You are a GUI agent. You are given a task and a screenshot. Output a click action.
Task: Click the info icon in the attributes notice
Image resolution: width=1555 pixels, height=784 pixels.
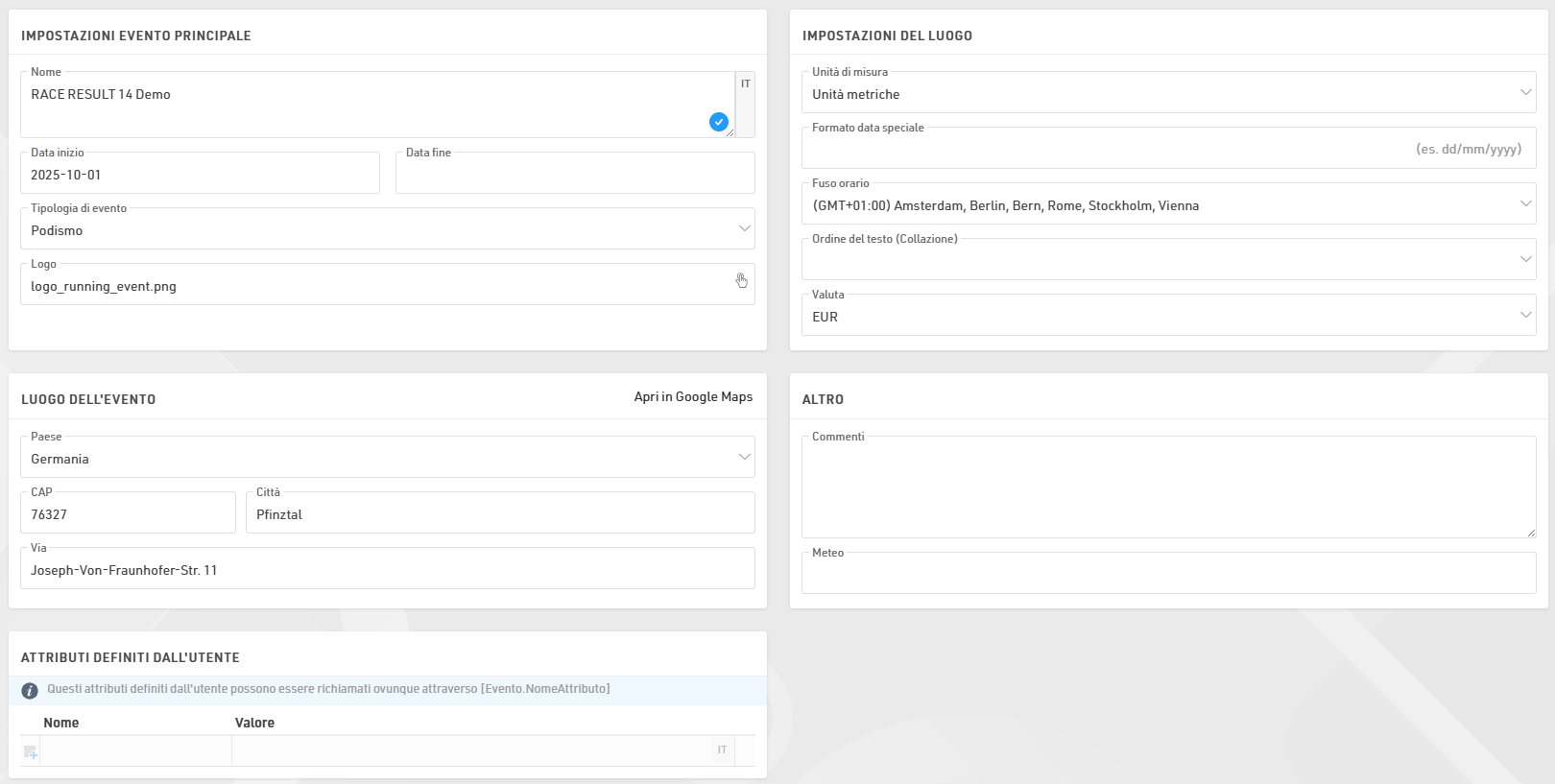pyautogui.click(x=30, y=690)
